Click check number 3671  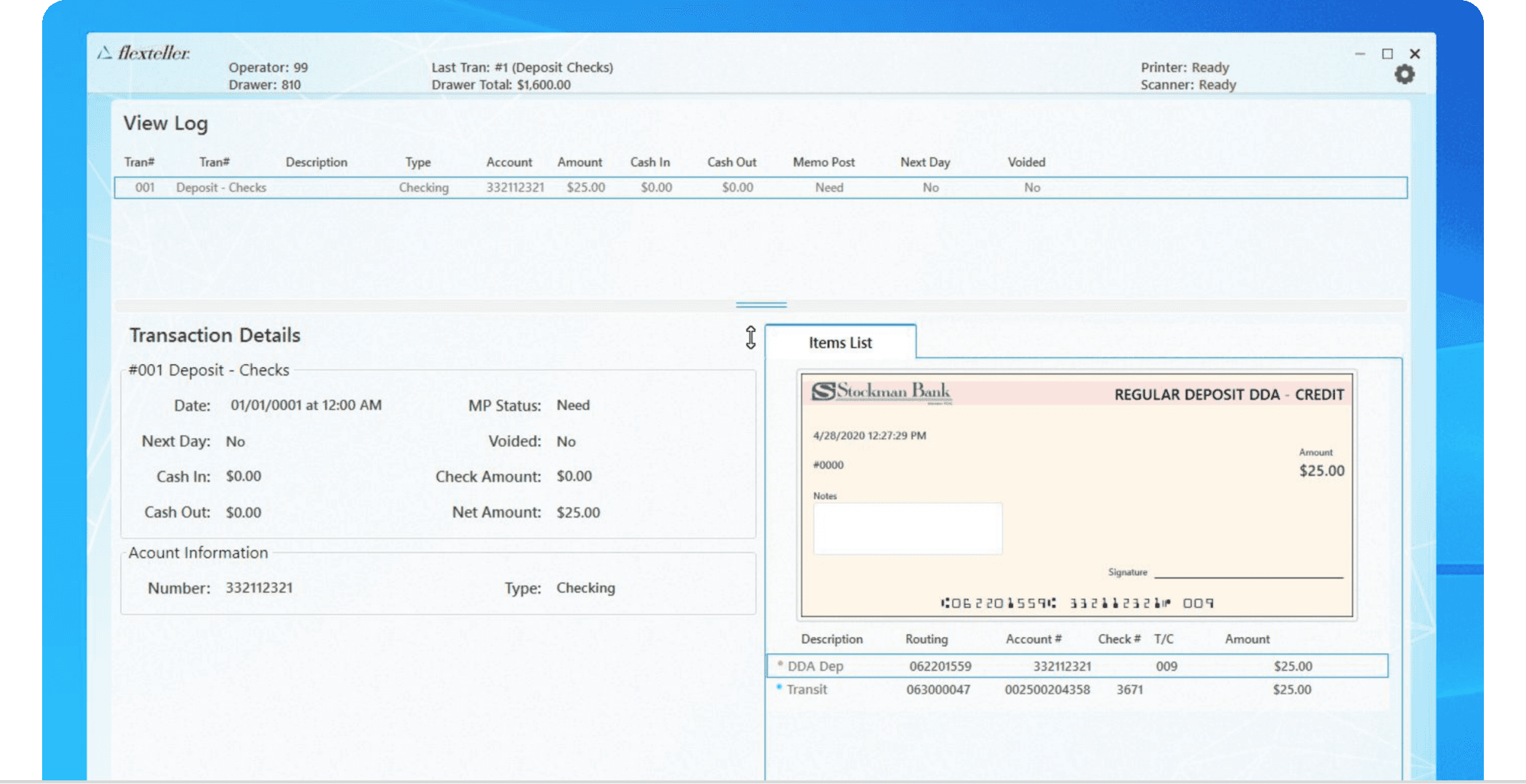[1129, 689]
